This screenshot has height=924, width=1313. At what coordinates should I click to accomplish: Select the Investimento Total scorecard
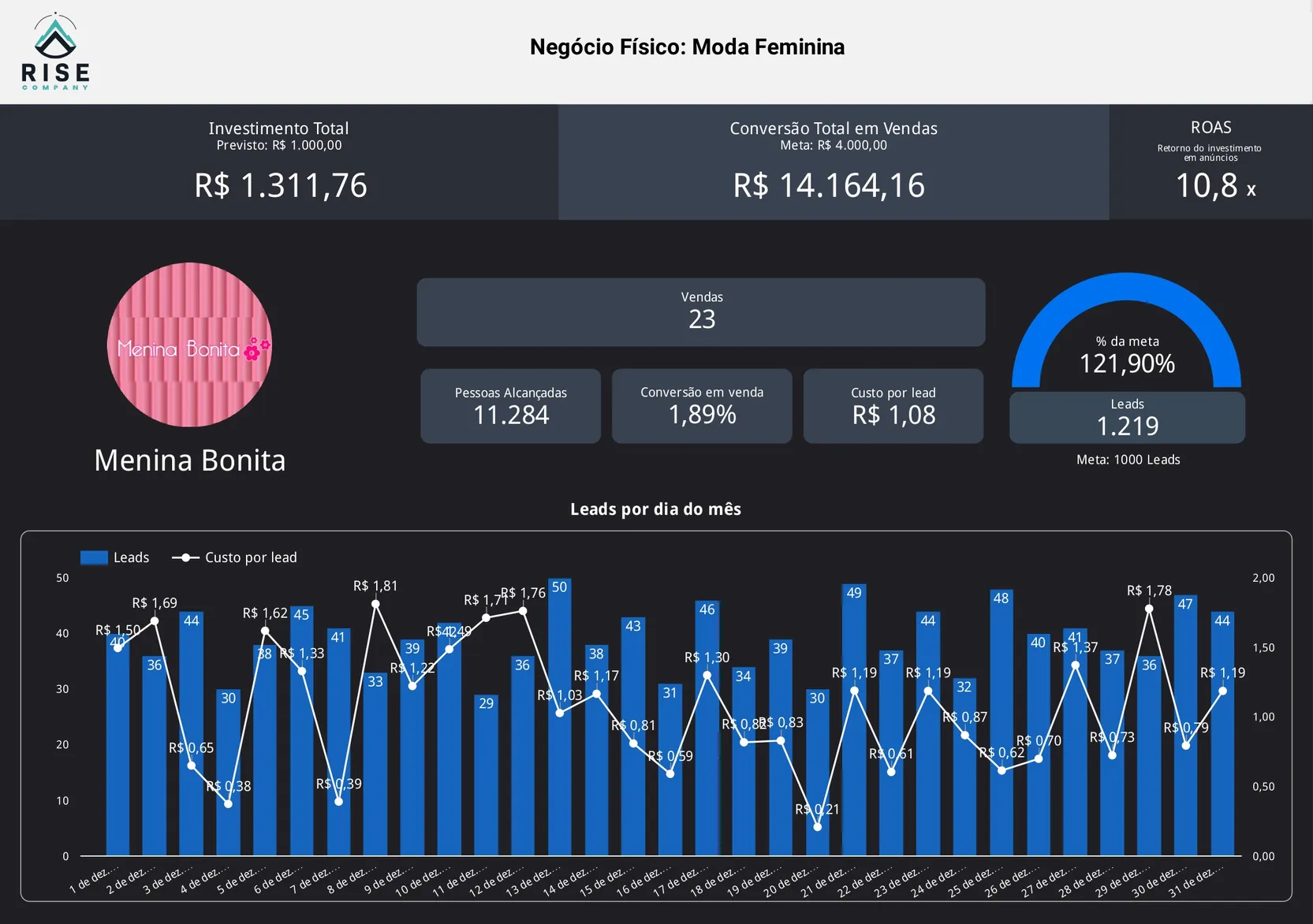279,162
